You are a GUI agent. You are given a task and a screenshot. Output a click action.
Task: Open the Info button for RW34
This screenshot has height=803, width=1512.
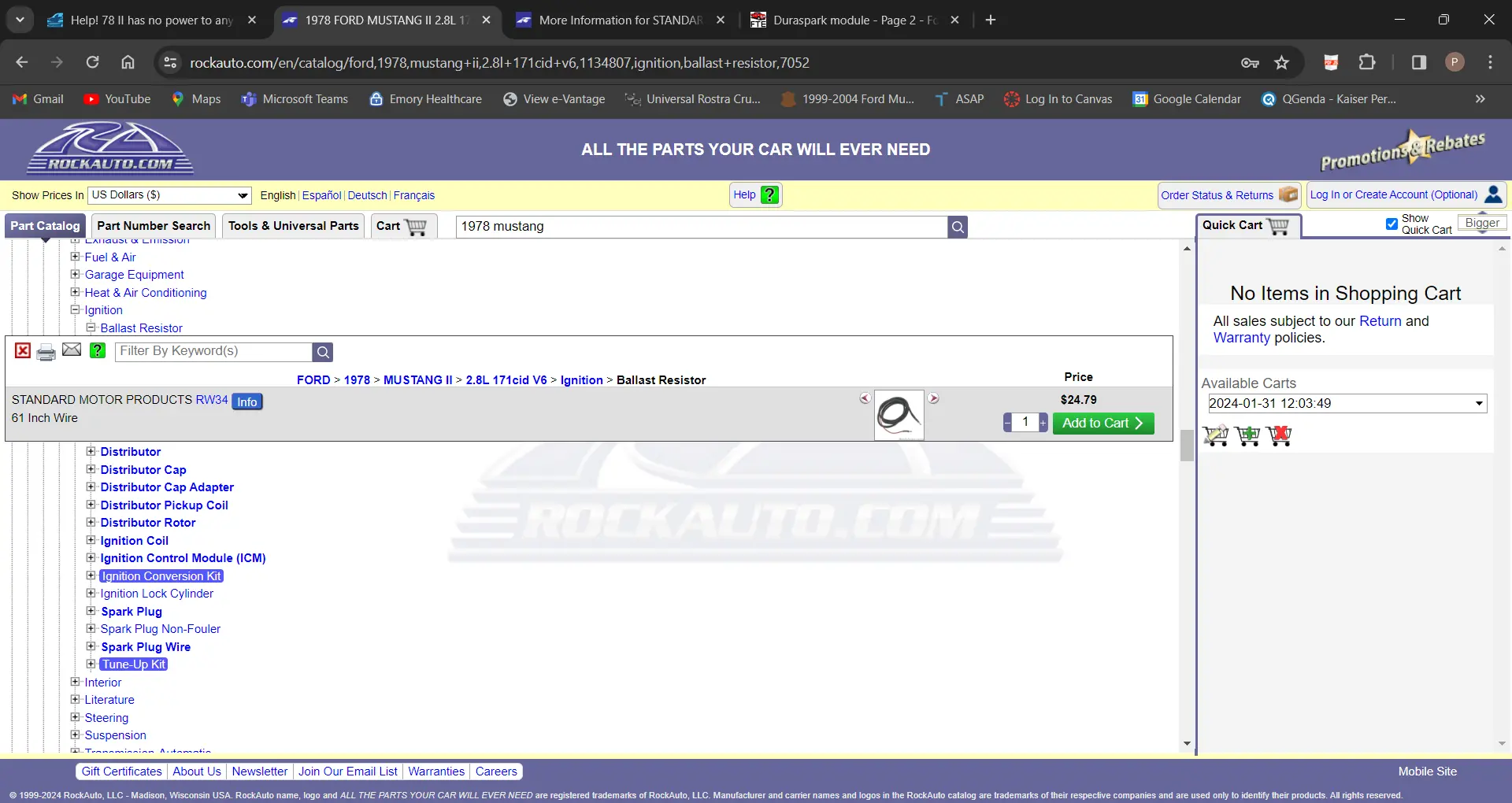point(247,401)
